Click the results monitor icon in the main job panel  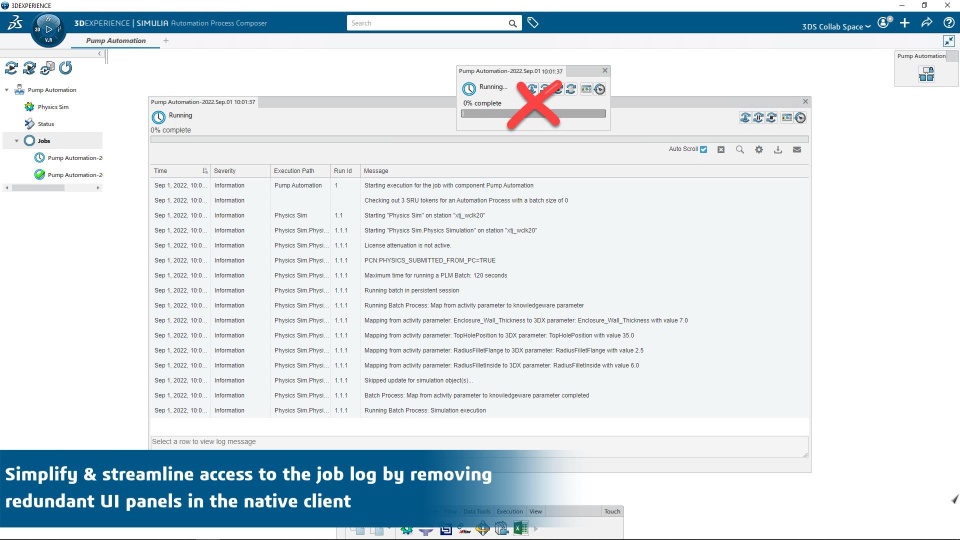[787, 118]
